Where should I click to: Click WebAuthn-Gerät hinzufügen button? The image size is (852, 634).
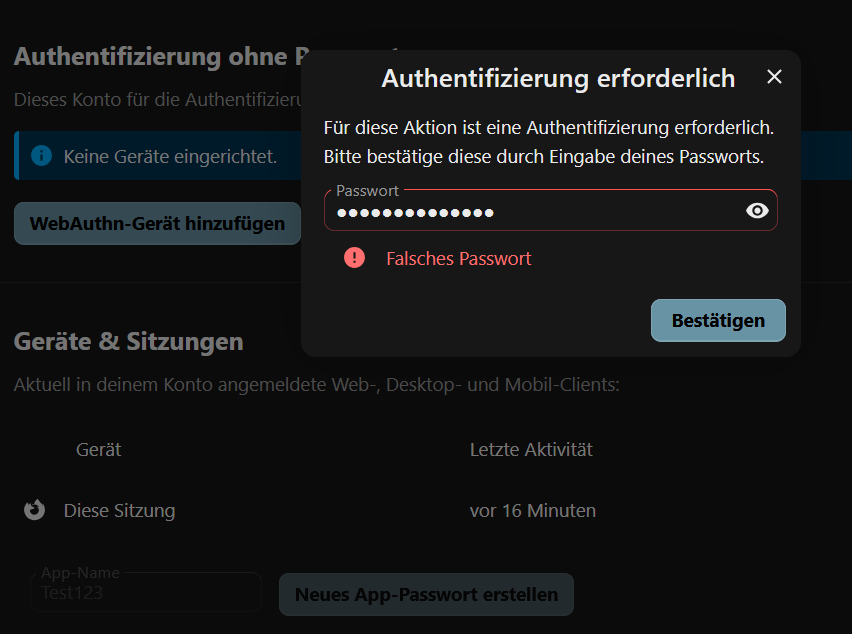pos(157,223)
